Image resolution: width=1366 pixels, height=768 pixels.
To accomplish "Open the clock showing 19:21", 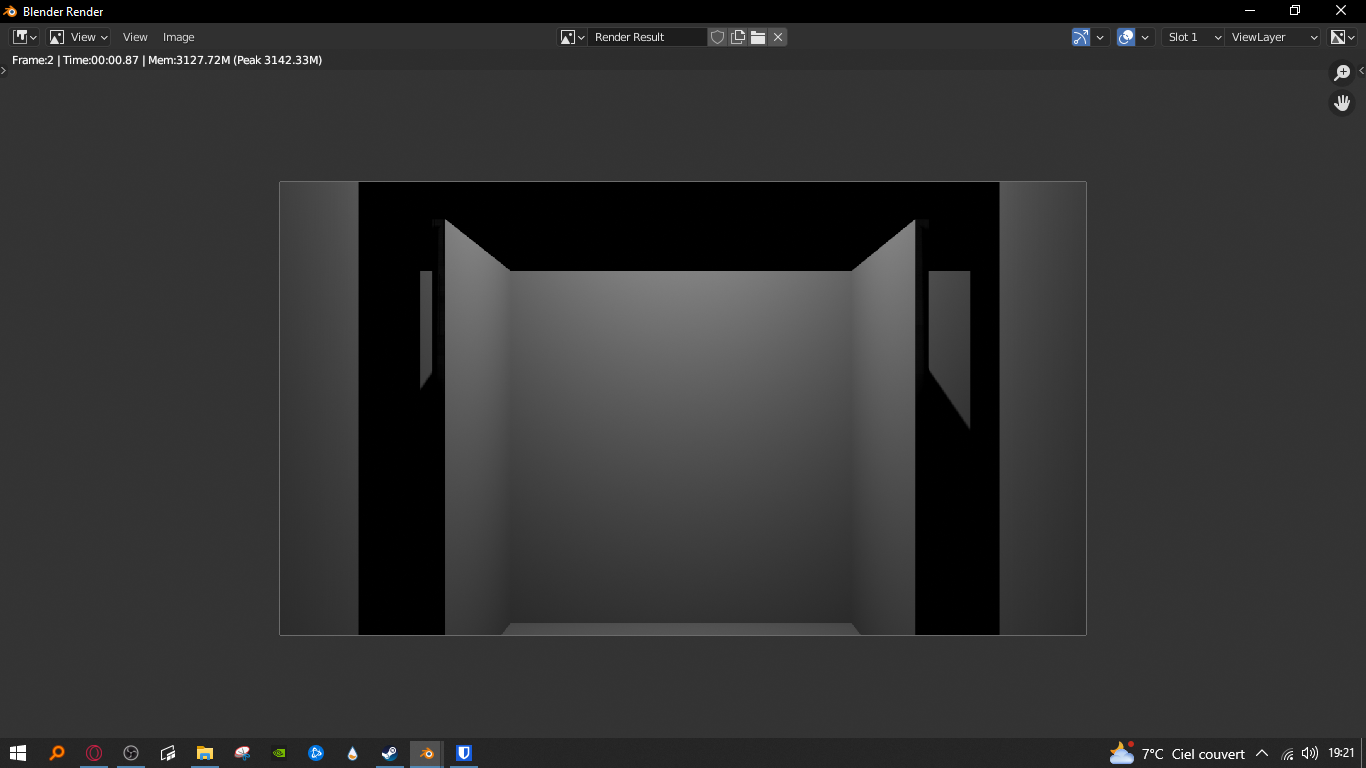I will pos(1341,753).
